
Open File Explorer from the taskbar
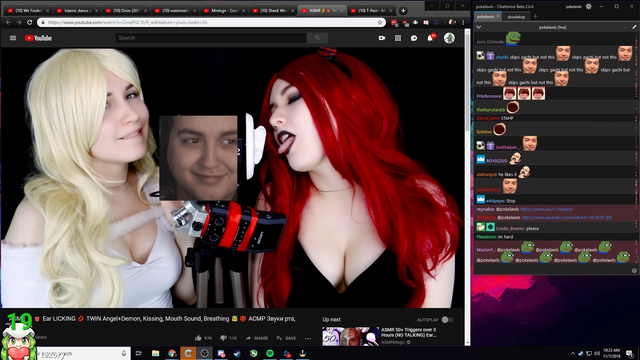point(156,353)
